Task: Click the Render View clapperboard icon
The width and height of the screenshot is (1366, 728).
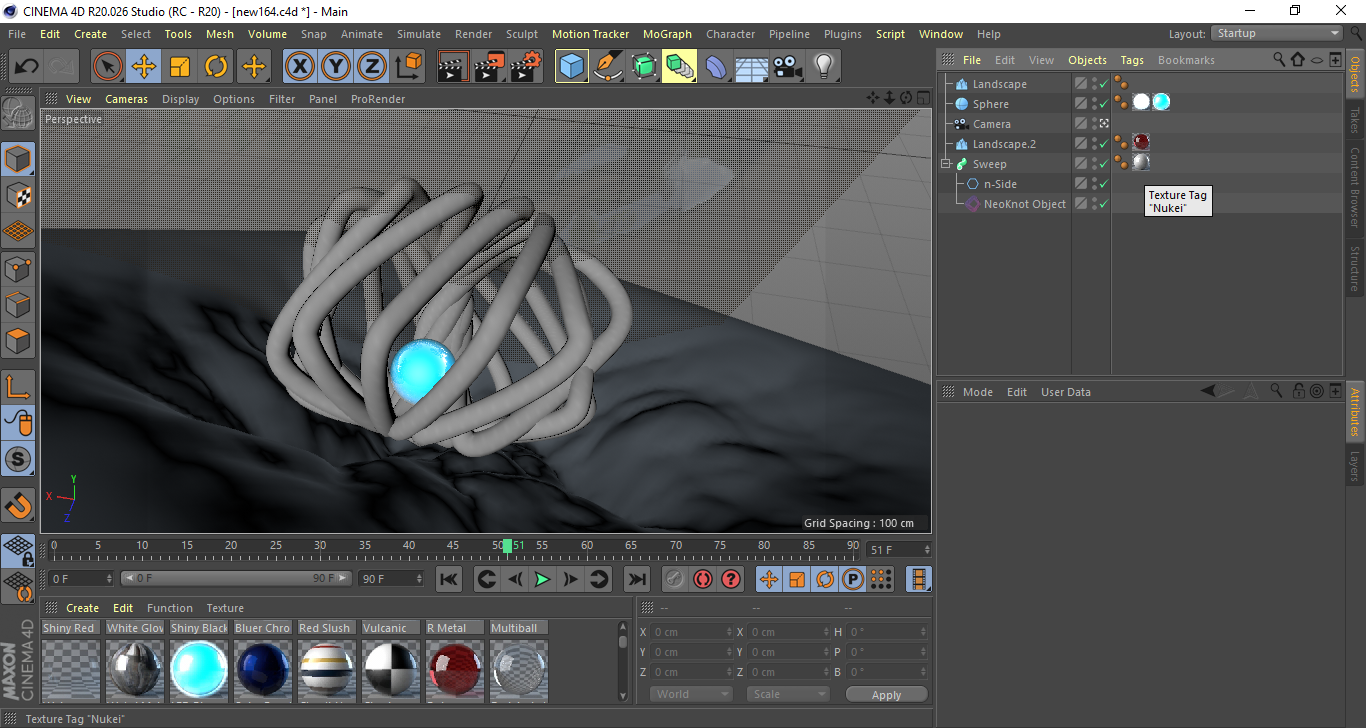Action: [454, 67]
